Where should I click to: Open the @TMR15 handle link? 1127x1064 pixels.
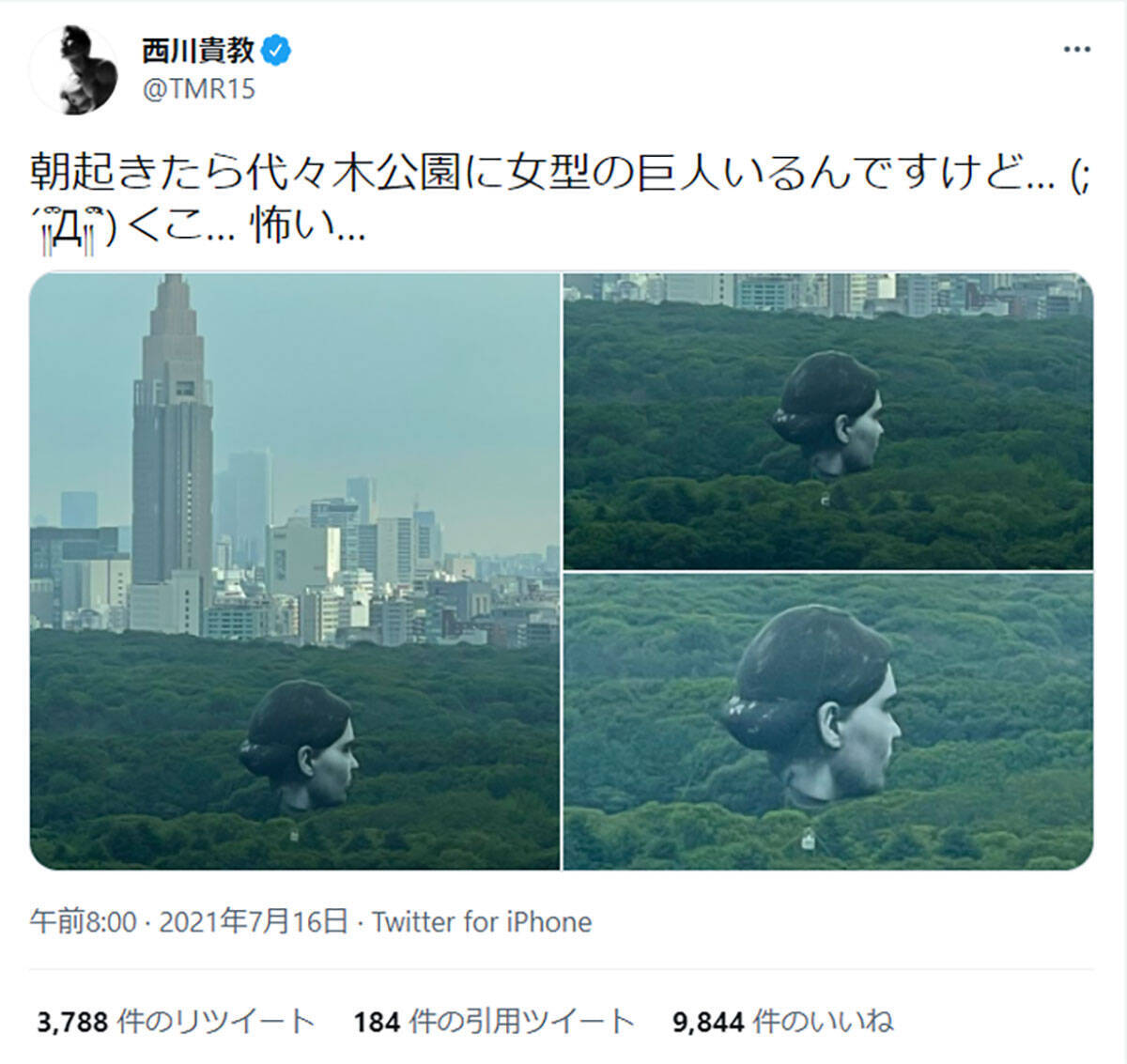(198, 90)
